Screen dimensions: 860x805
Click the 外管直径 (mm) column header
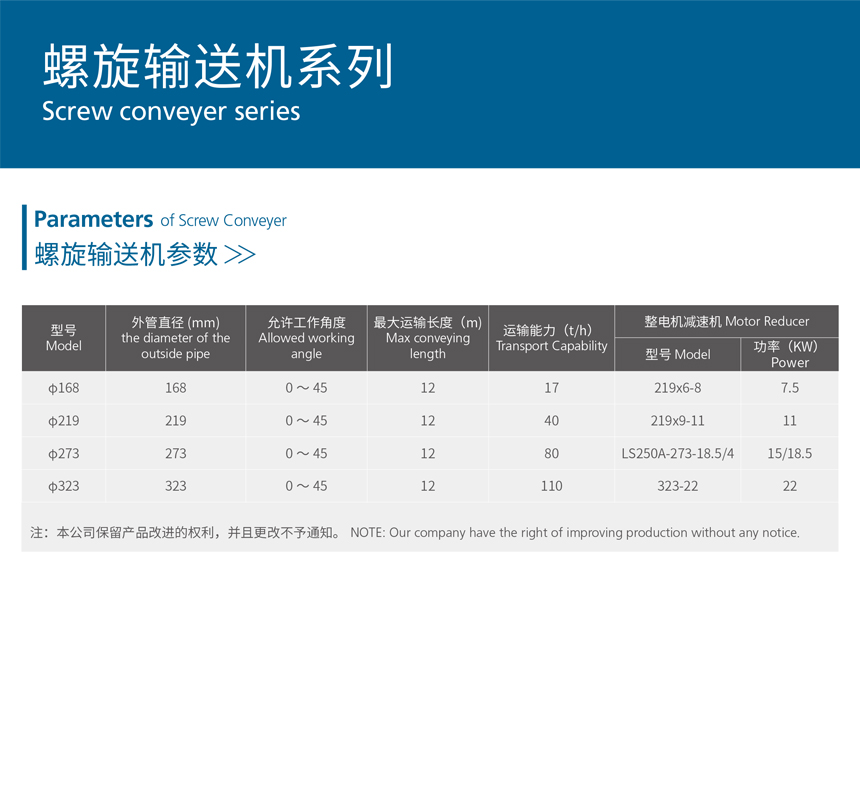(175, 338)
